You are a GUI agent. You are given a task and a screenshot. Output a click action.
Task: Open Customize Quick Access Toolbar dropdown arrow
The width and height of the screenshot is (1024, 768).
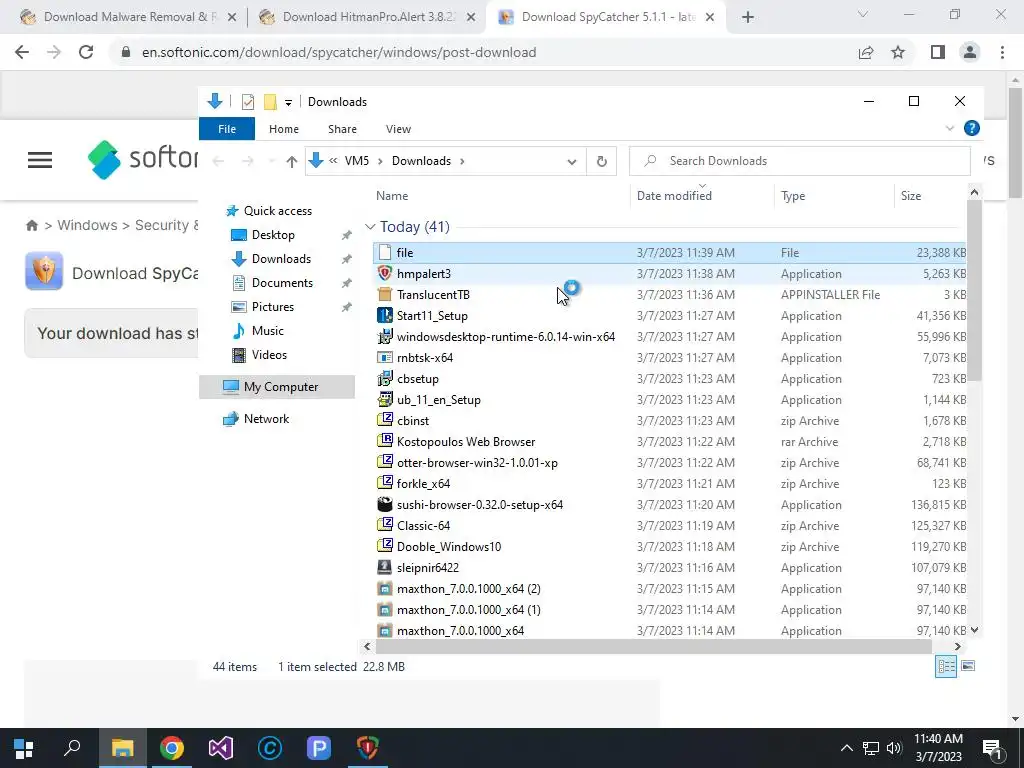288,103
